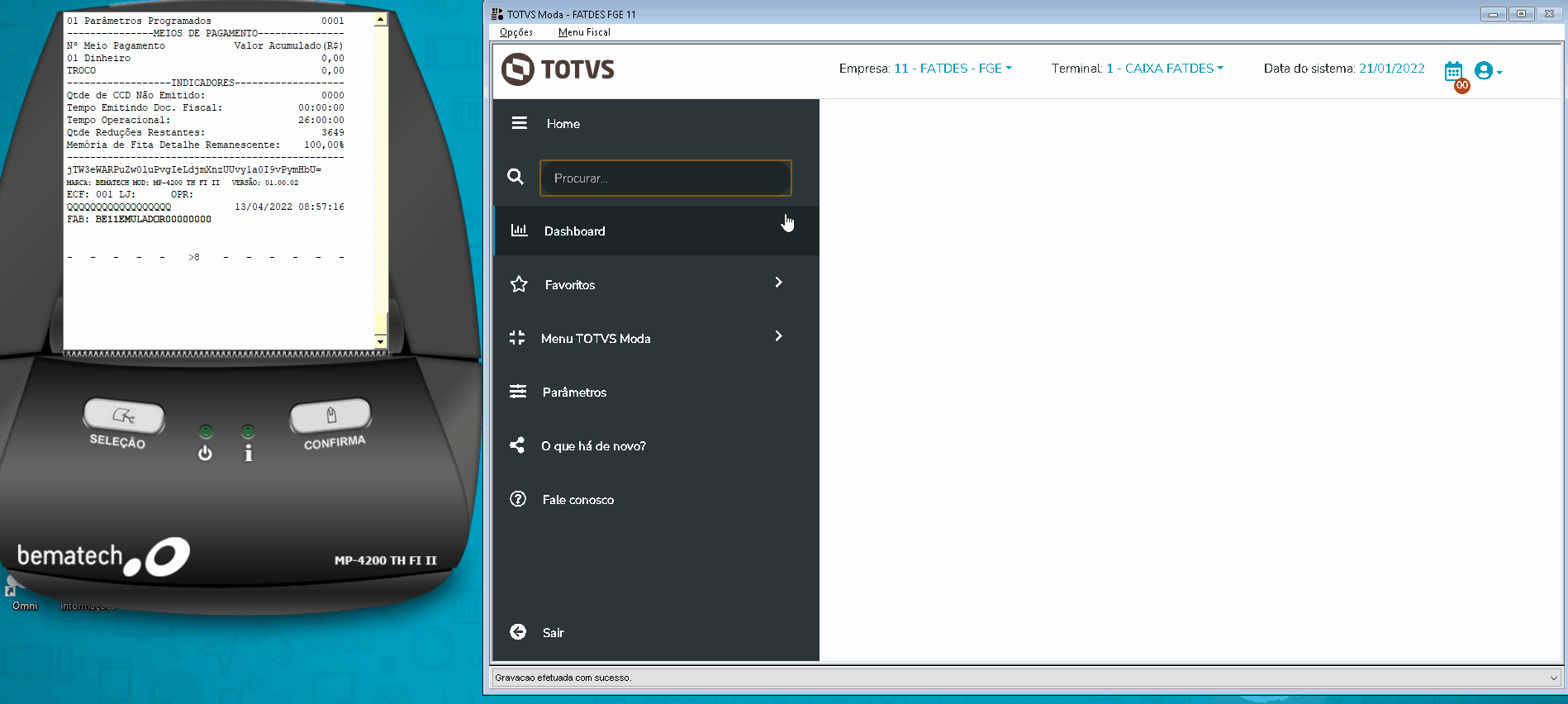This screenshot has width=1568, height=704.
Task: Click the FAB: BE11EMULADOR00000000 receipt line
Action: 139,220
